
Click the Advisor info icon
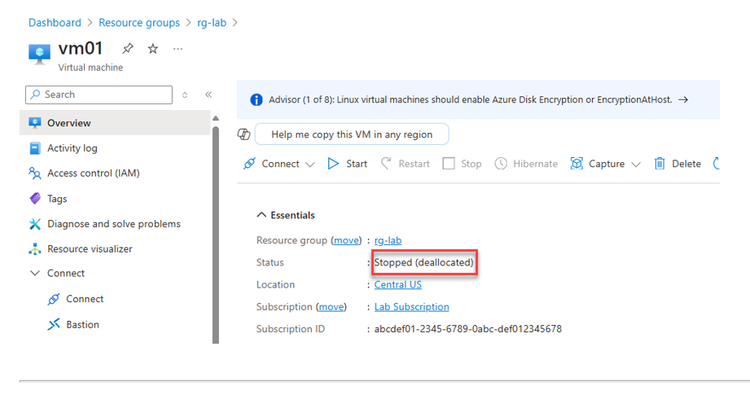tap(256, 99)
